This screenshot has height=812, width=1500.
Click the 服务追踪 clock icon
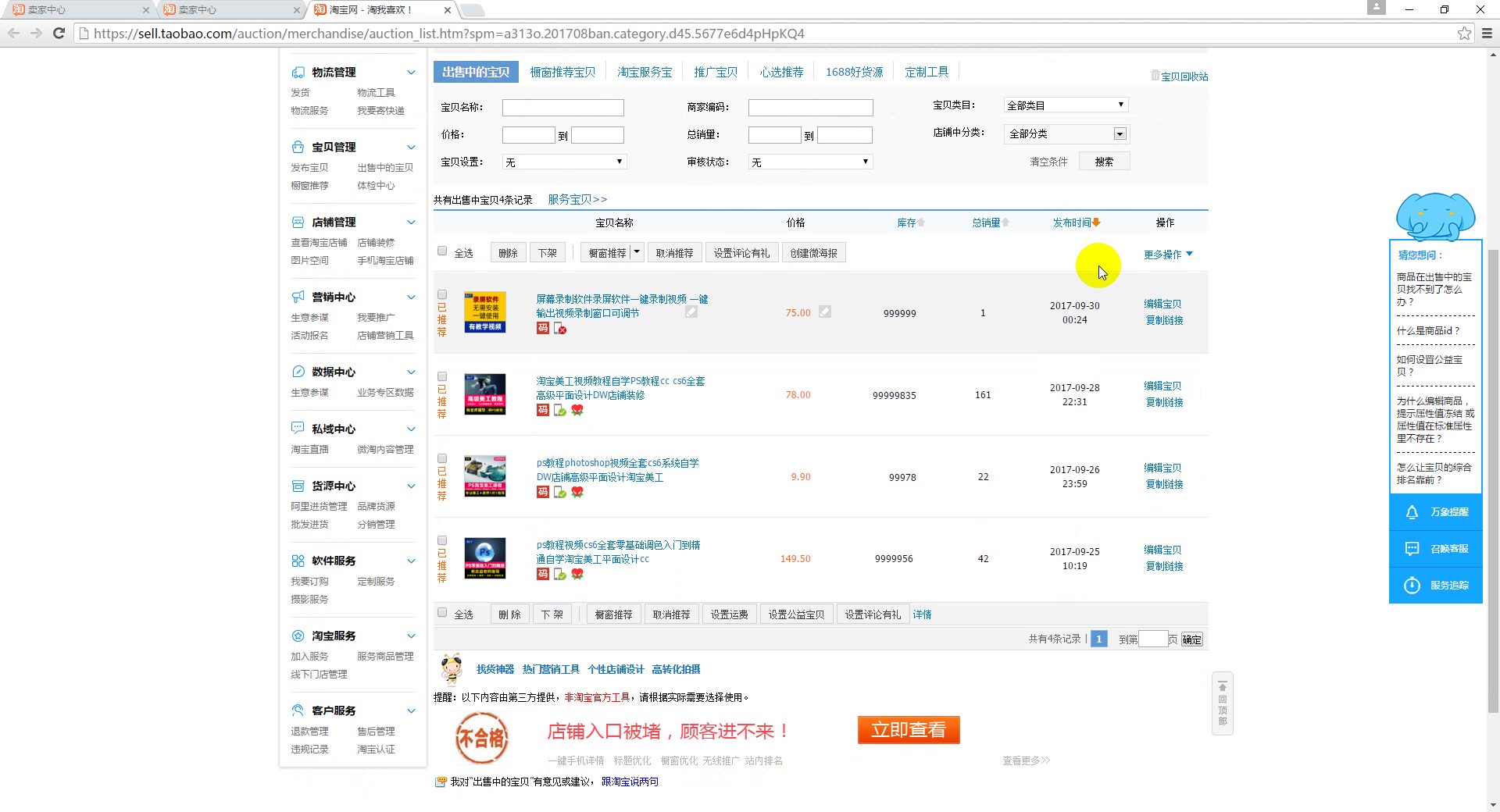[1412, 586]
